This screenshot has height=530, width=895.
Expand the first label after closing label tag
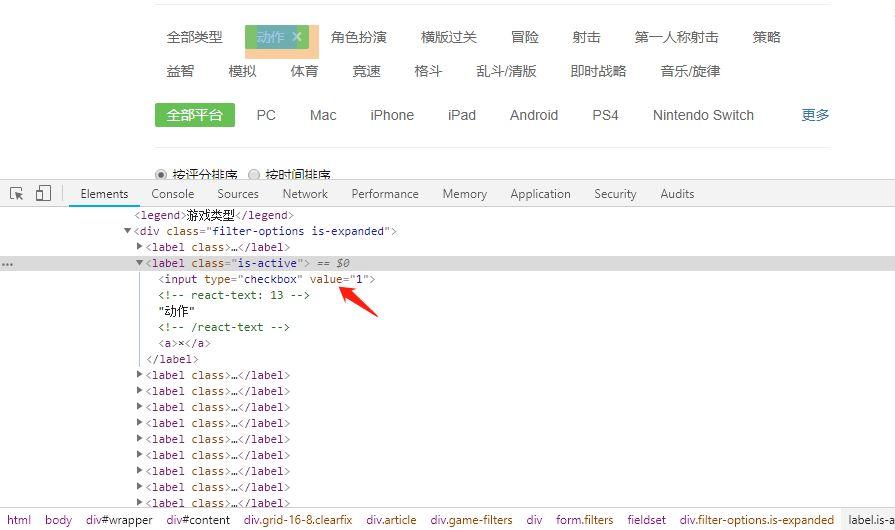point(139,374)
